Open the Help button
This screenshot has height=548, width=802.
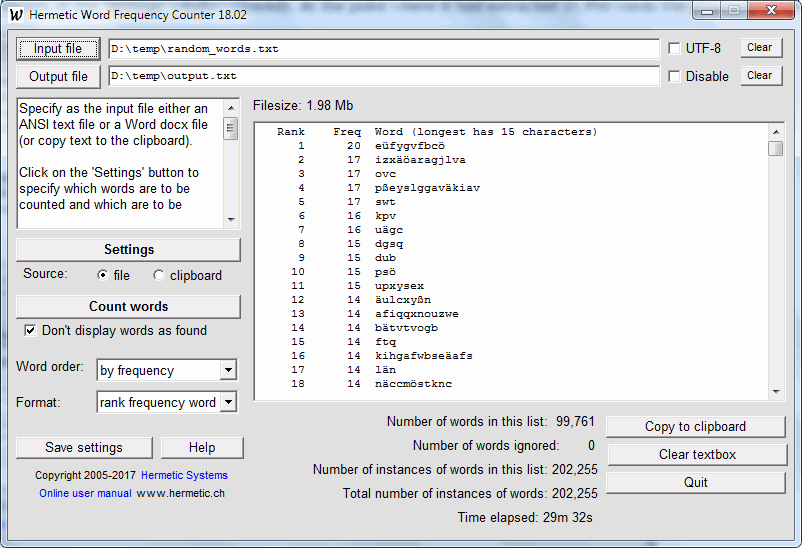pyautogui.click(x=202, y=448)
